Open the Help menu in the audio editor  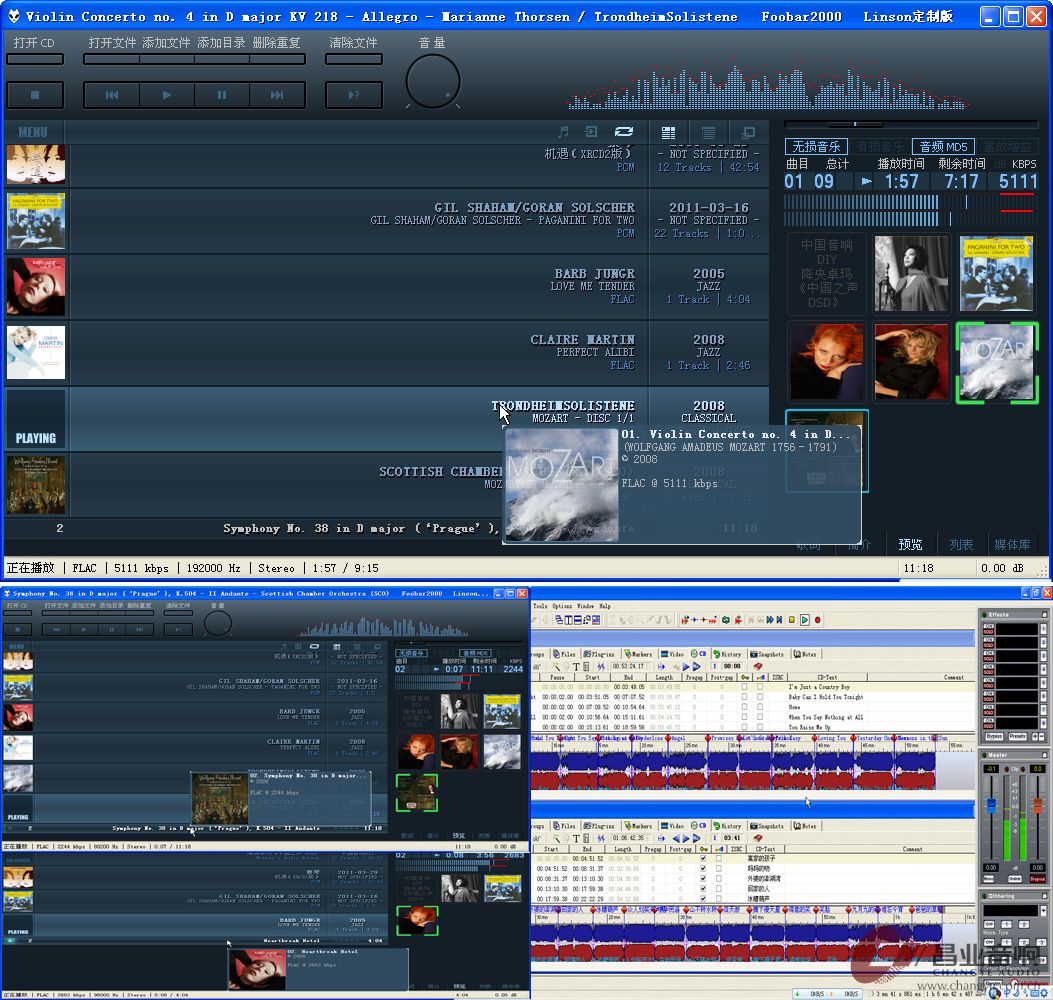point(605,606)
